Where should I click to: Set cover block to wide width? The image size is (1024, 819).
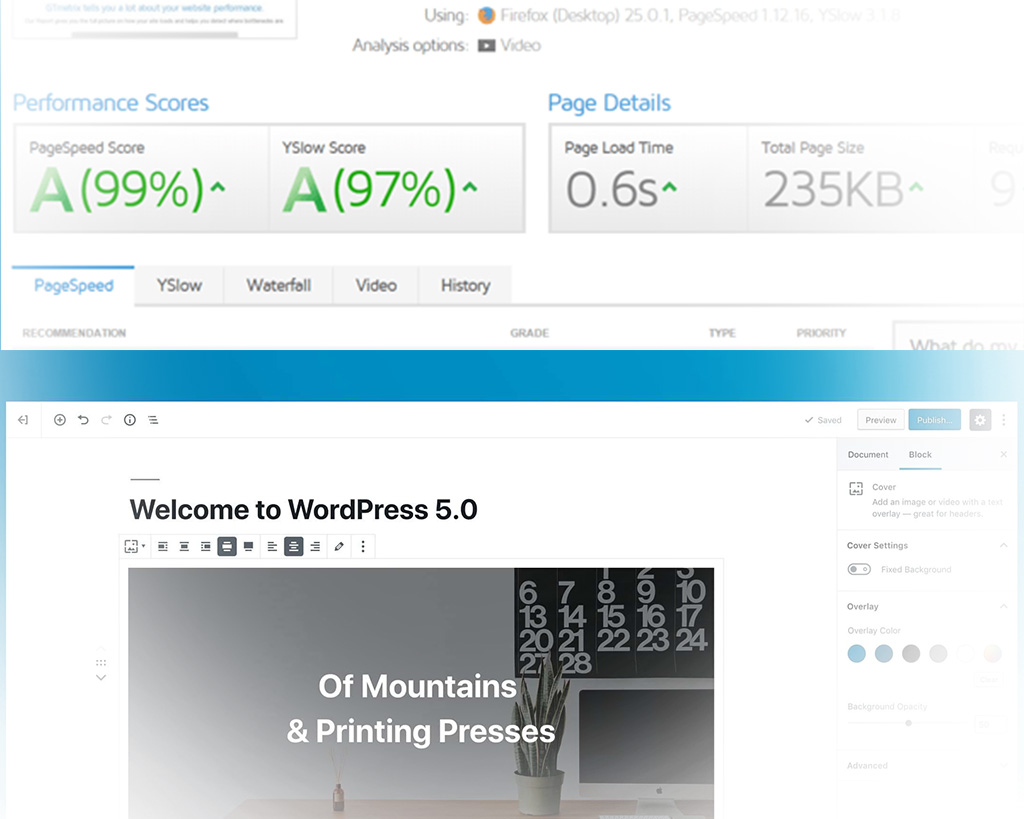(227, 546)
